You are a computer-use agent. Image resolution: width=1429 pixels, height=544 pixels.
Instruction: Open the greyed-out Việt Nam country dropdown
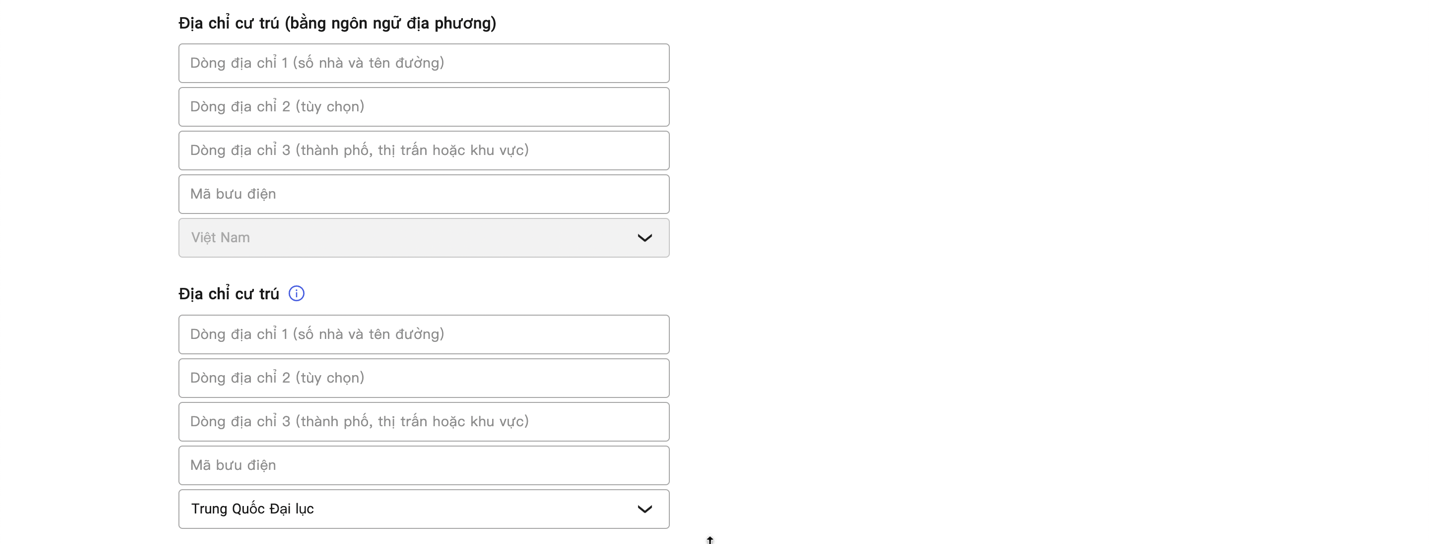pos(423,238)
